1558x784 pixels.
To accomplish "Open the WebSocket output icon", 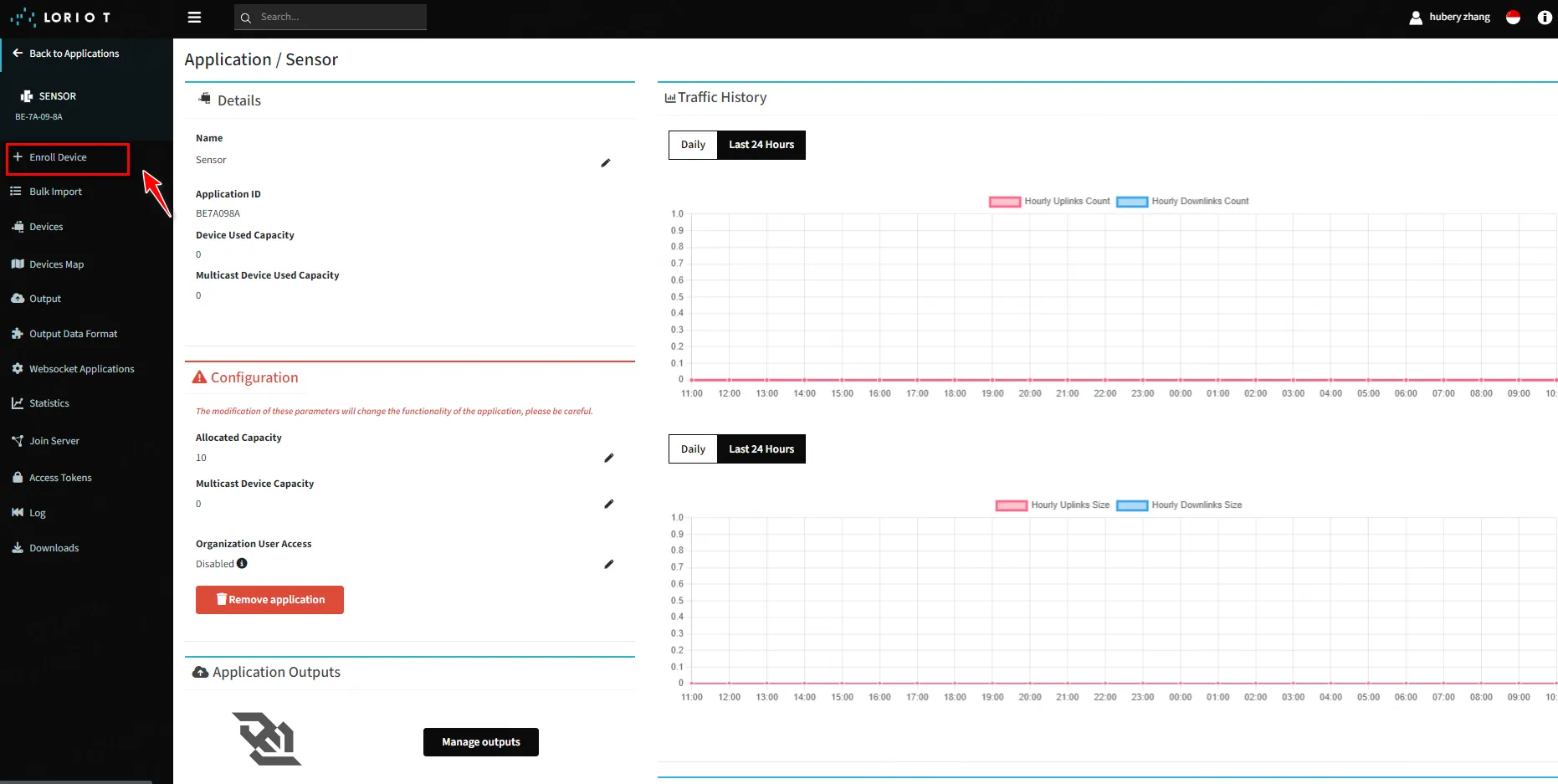I will [267, 739].
